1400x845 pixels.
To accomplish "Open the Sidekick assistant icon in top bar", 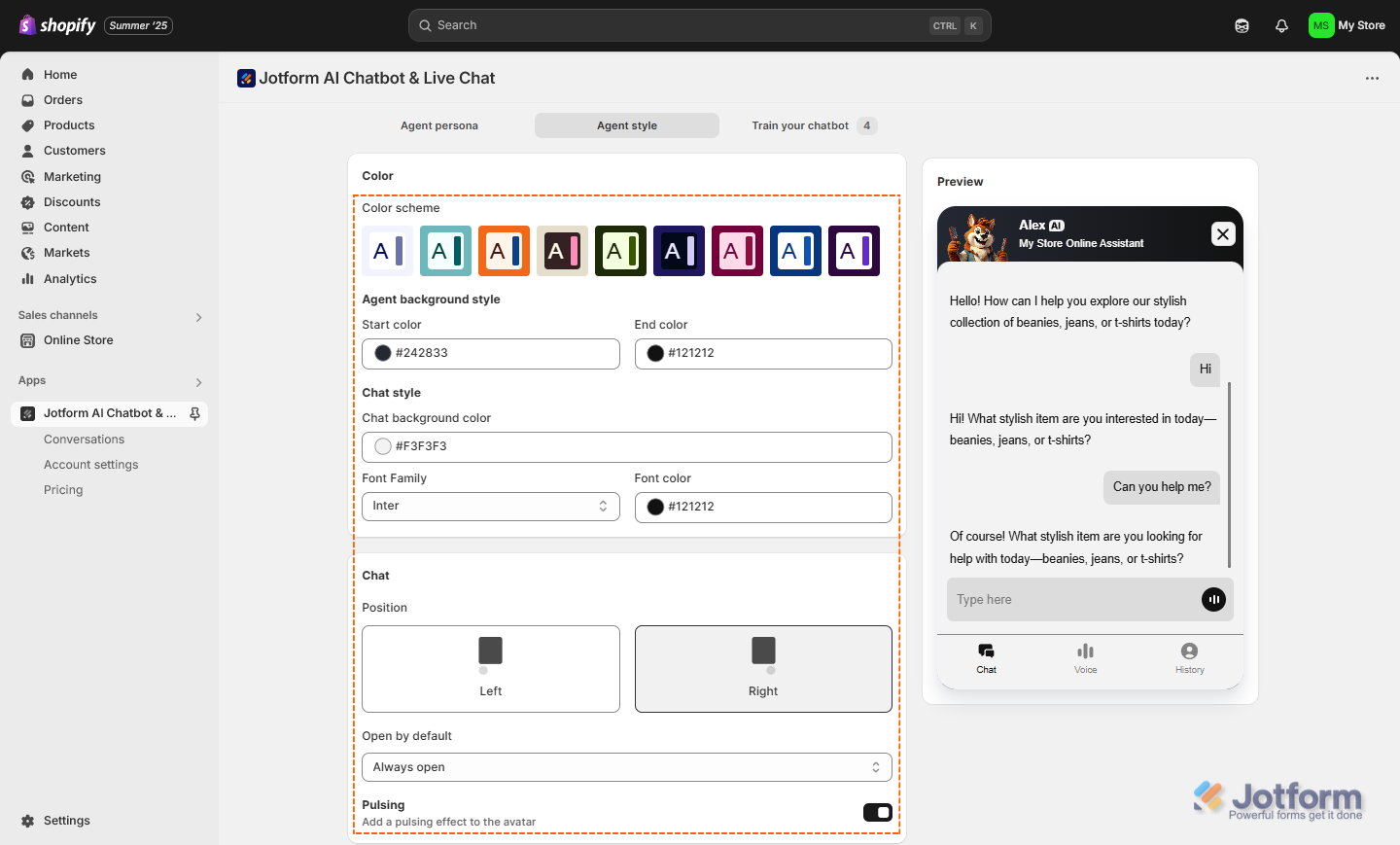I will point(1242,26).
